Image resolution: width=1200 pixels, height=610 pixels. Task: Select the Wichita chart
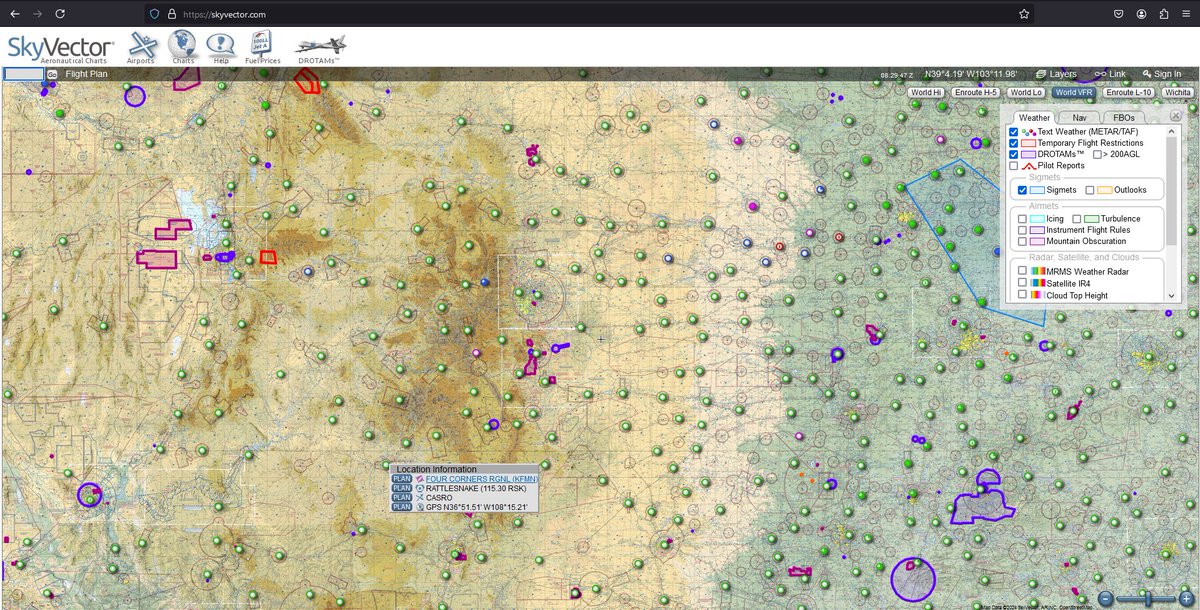pos(1178,92)
